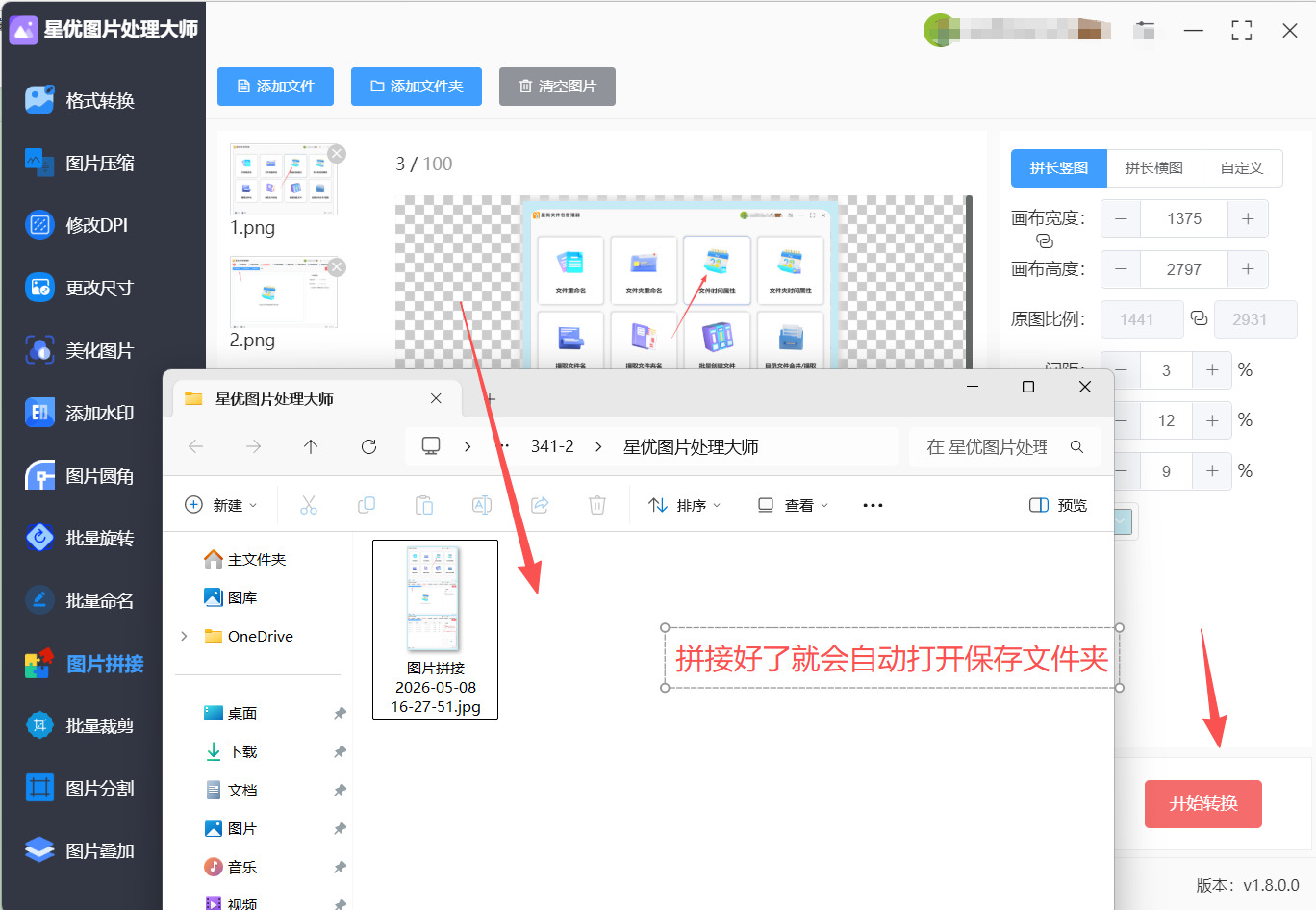This screenshot has height=910, width=1316.
Task: Toggle 原图比例 aspect link icon
Action: [x=1199, y=318]
